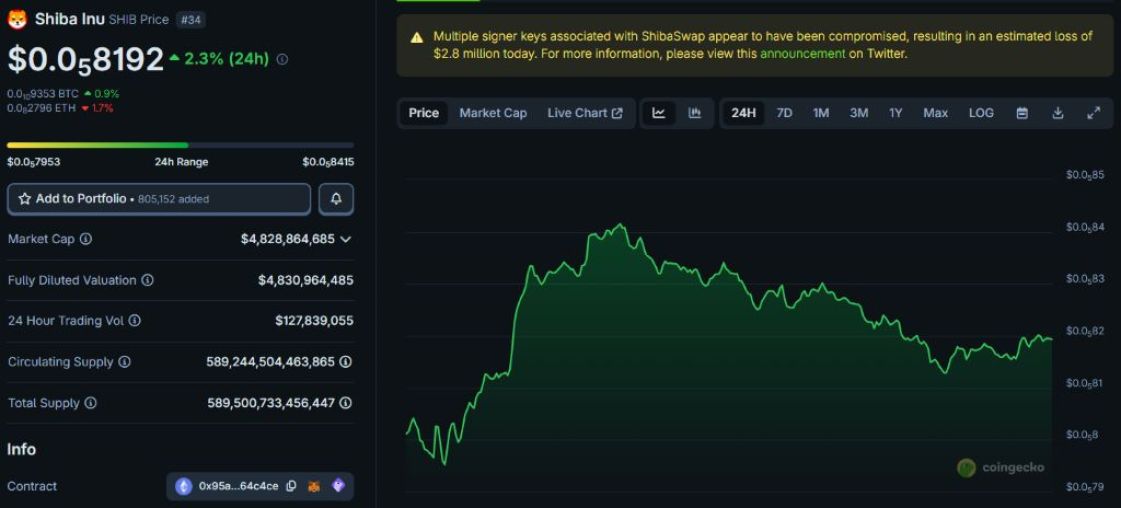Image resolution: width=1121 pixels, height=508 pixels.
Task: Show Fully Diluted Valuation info icon
Action: (x=147, y=280)
